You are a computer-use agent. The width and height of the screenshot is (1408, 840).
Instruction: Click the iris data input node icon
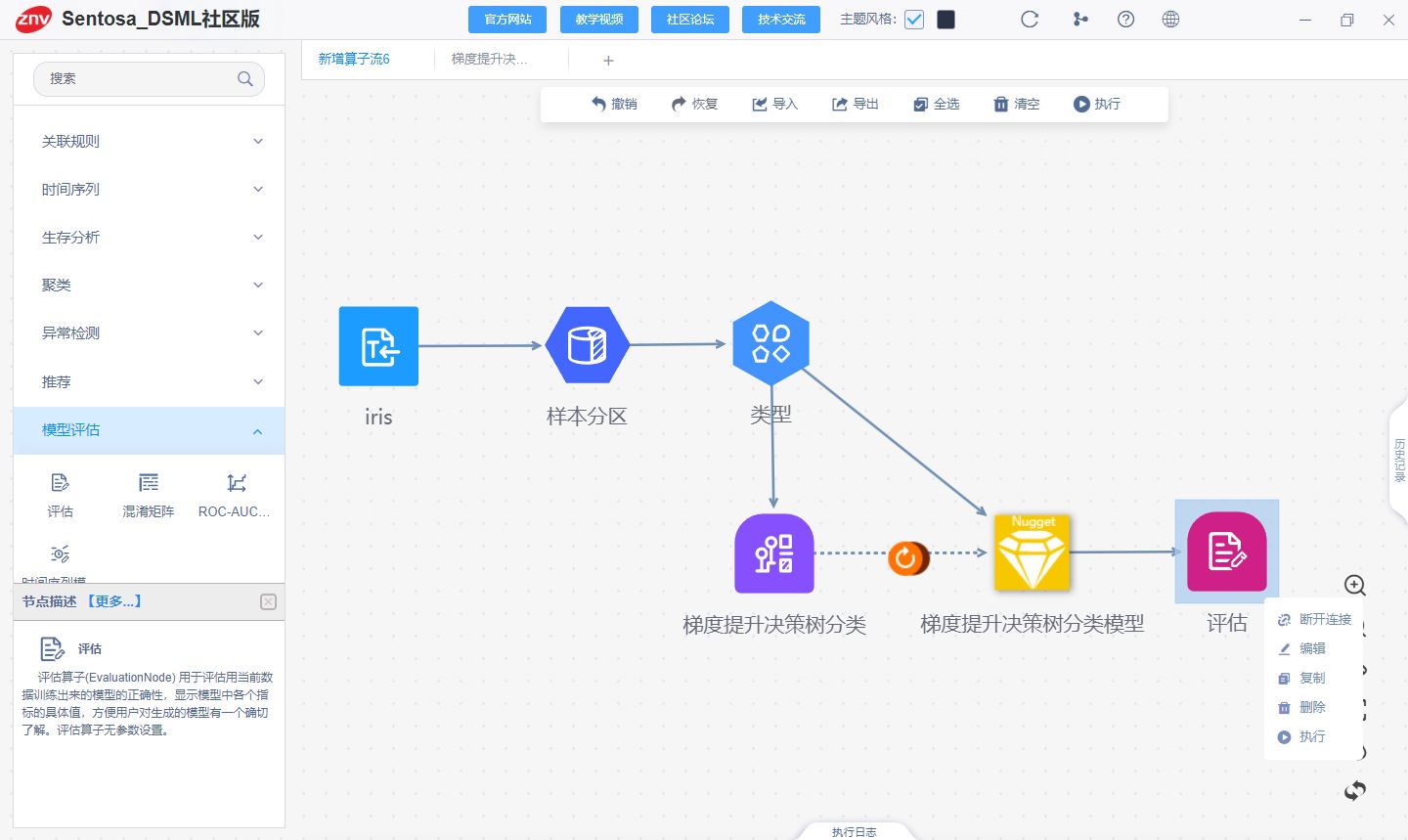(378, 346)
